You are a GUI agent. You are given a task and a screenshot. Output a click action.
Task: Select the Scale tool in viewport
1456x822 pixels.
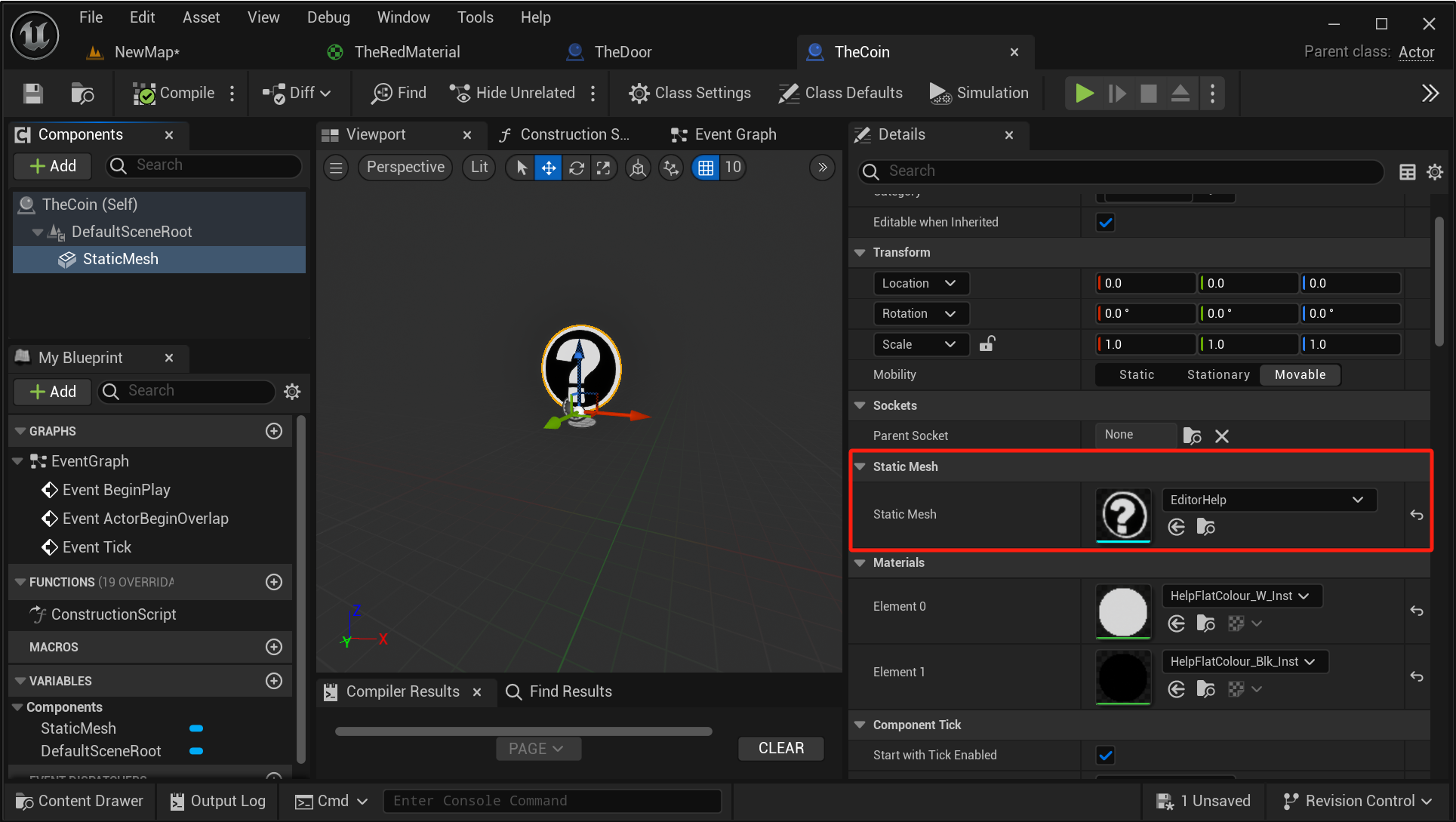(603, 168)
